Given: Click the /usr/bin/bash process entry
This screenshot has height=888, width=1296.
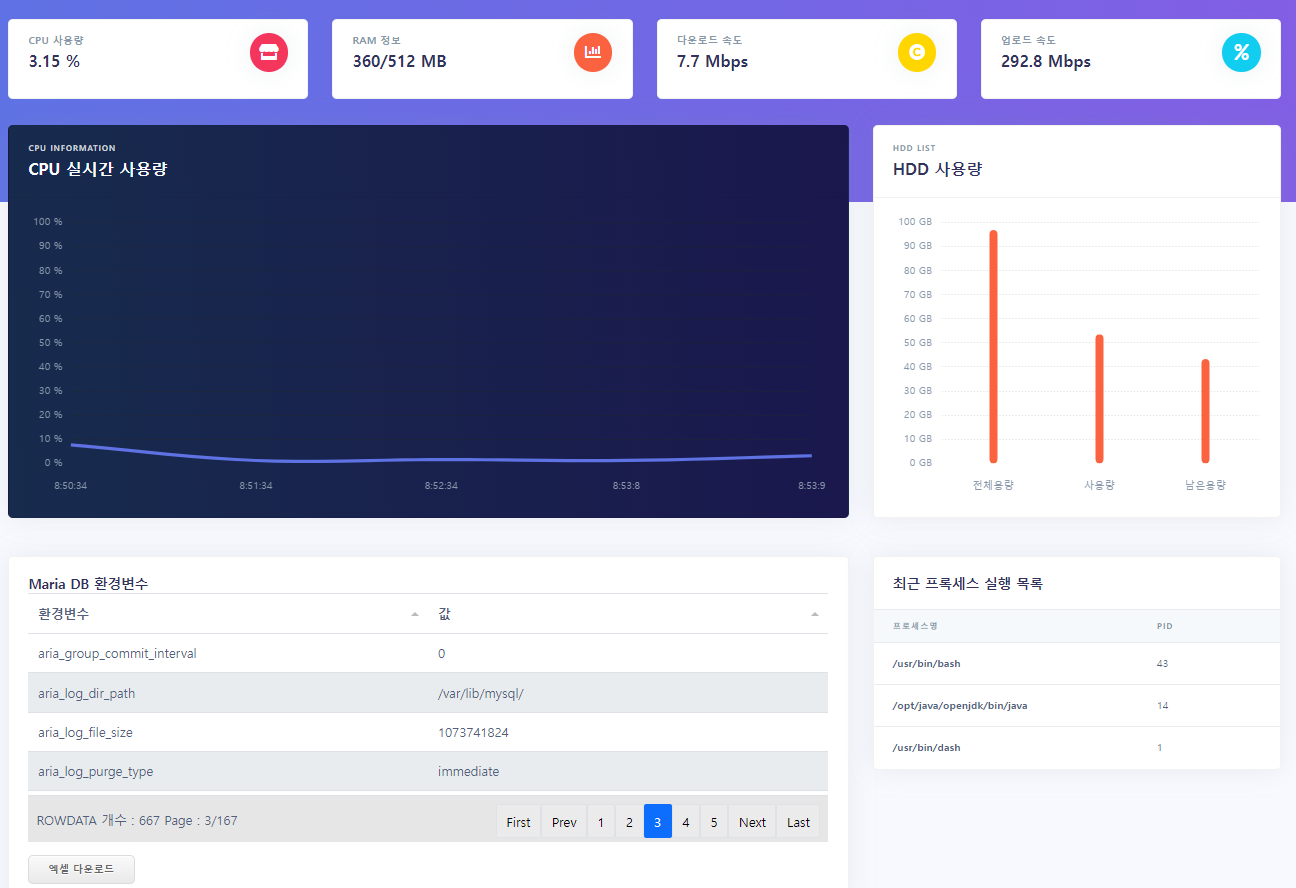Looking at the screenshot, I should [916, 663].
